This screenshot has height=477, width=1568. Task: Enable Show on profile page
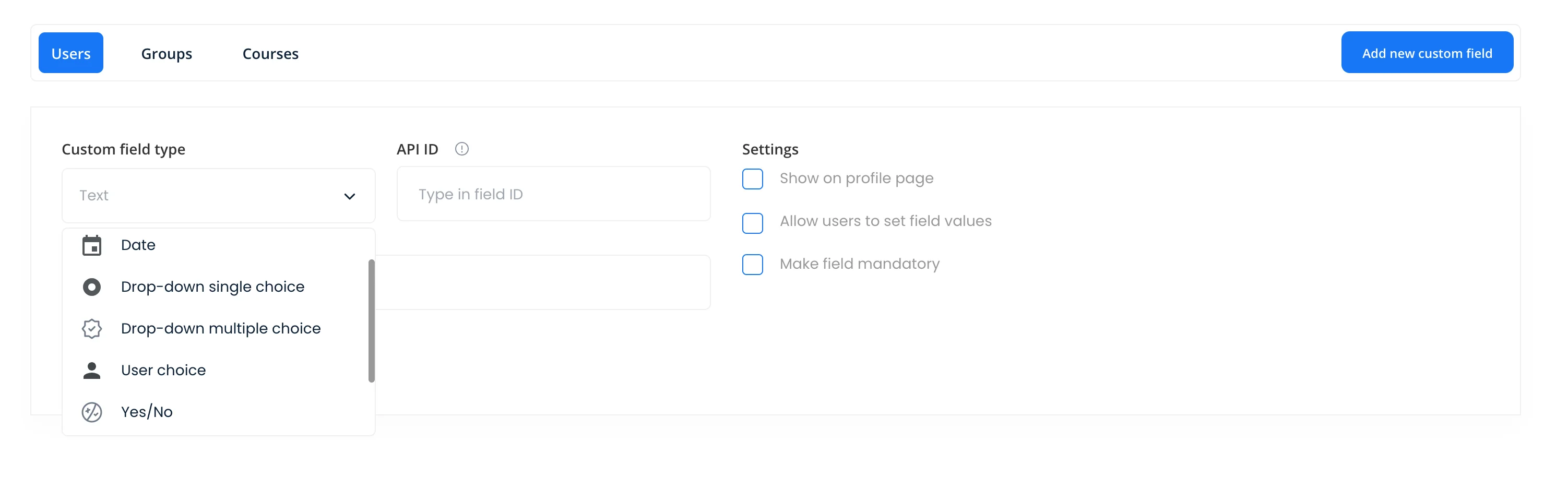pyautogui.click(x=752, y=179)
